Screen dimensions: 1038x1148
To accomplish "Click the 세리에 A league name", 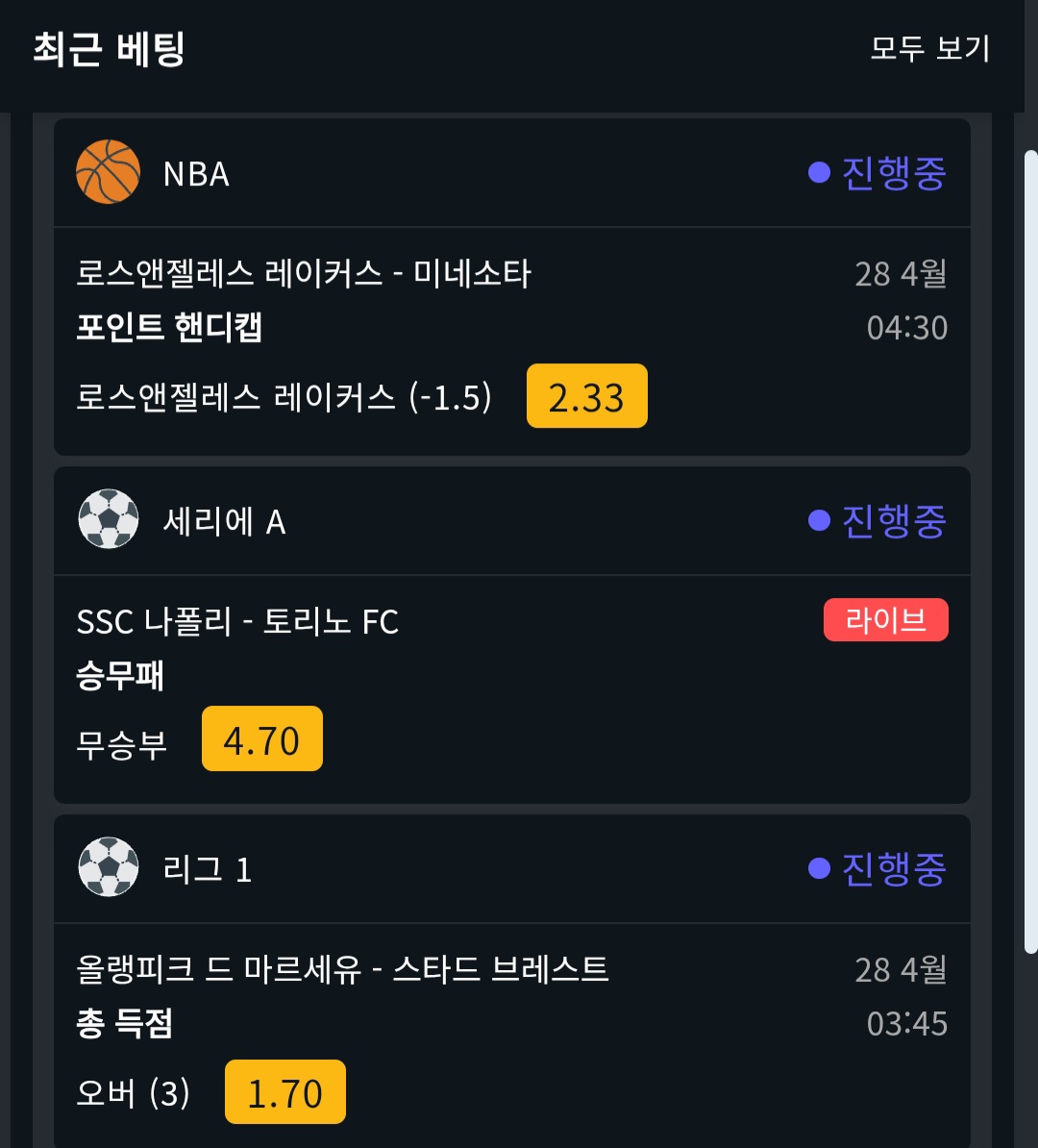I will click(224, 522).
